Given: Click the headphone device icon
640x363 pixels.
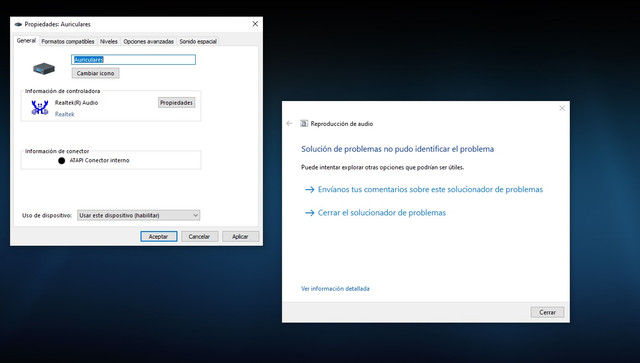Looking at the screenshot, I should coord(44,68).
